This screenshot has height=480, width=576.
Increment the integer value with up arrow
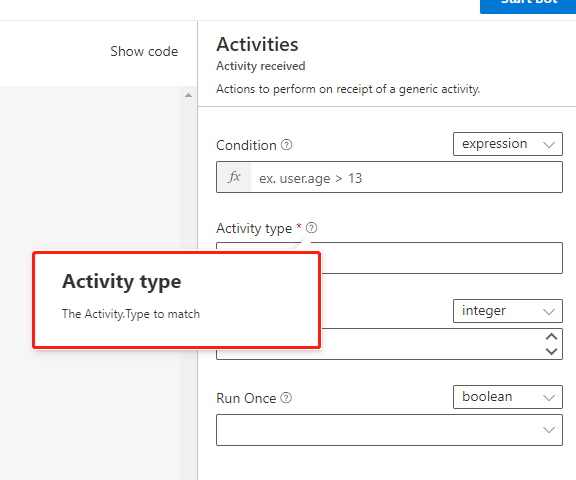[x=551, y=336]
